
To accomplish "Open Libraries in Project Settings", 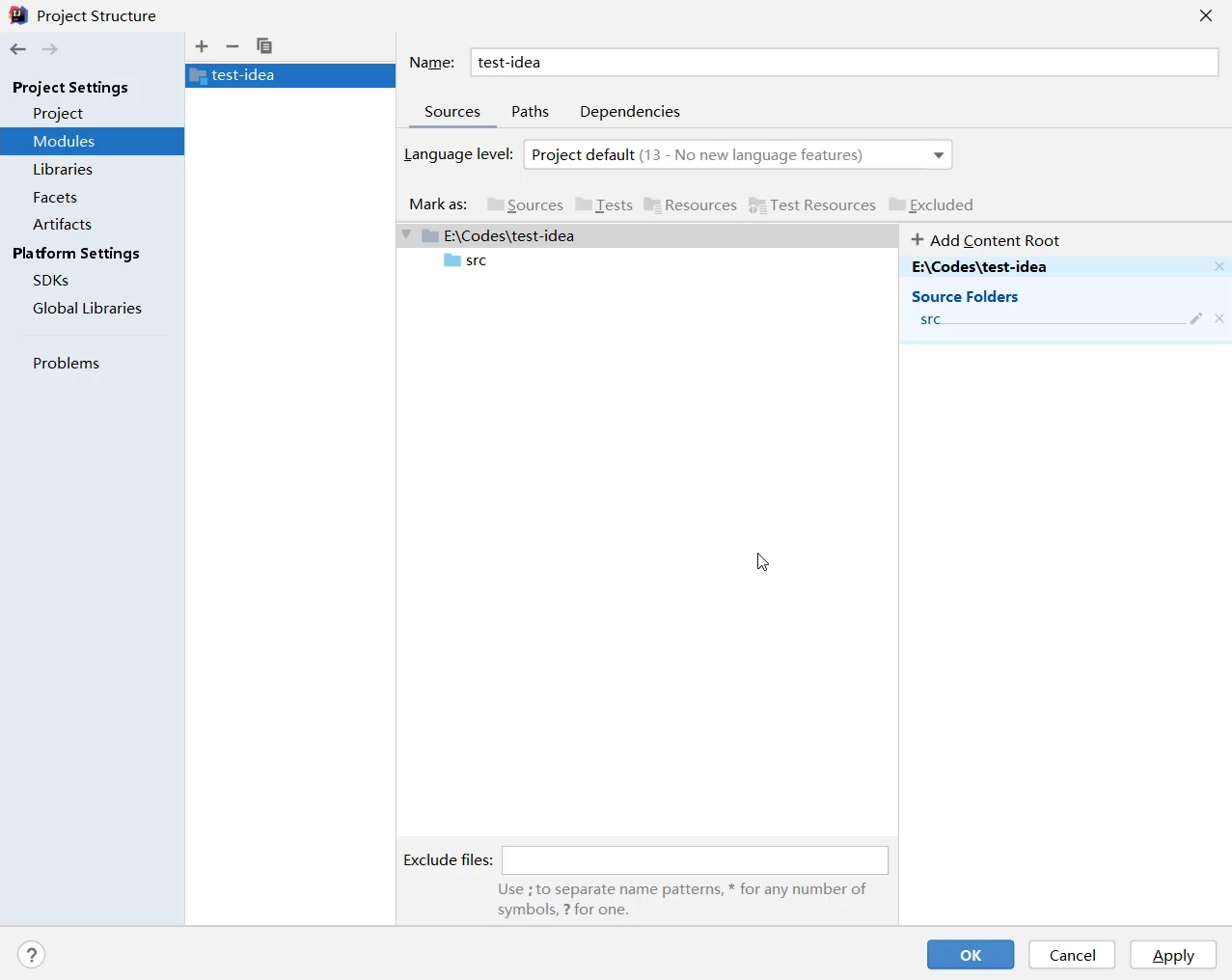I will click(63, 169).
